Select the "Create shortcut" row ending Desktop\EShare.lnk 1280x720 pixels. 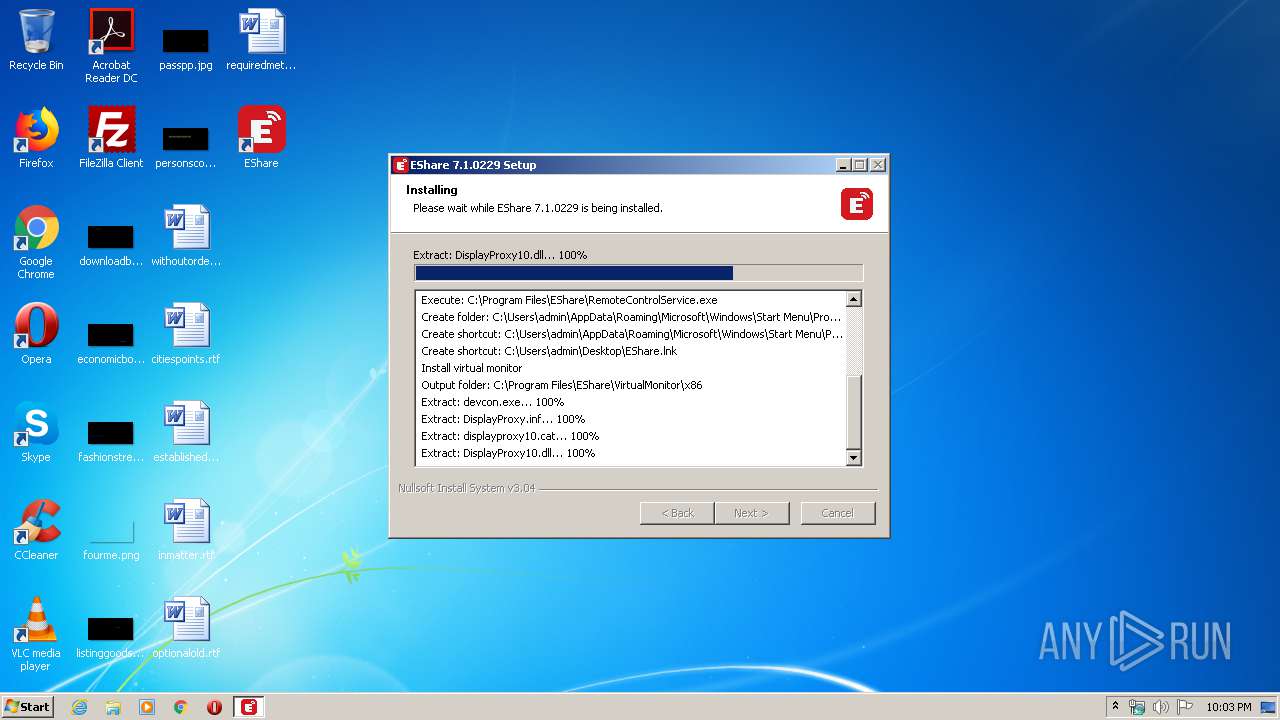pos(630,351)
